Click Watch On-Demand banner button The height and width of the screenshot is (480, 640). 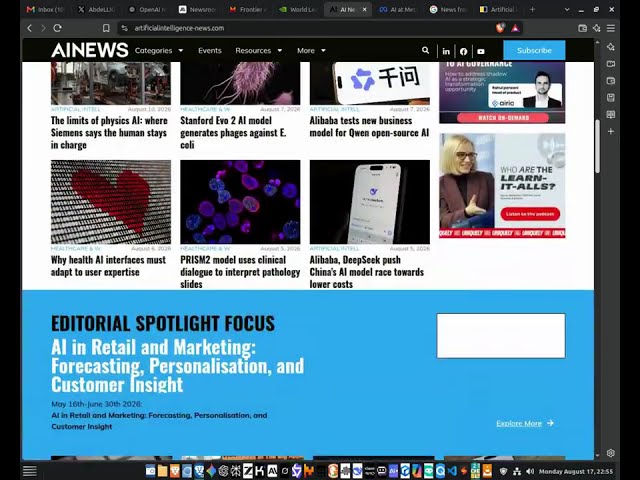click(x=503, y=118)
